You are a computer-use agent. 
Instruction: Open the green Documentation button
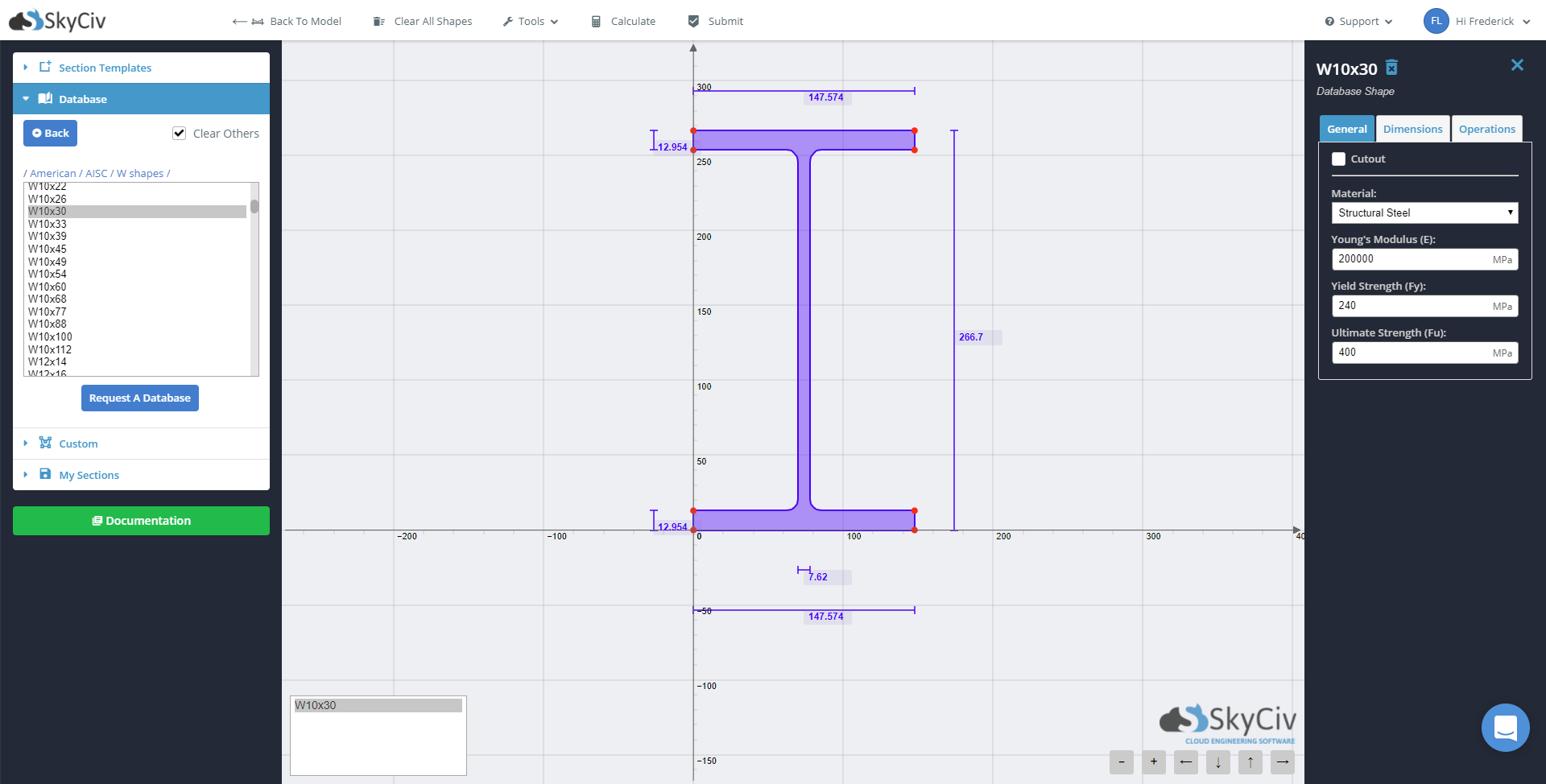(141, 521)
